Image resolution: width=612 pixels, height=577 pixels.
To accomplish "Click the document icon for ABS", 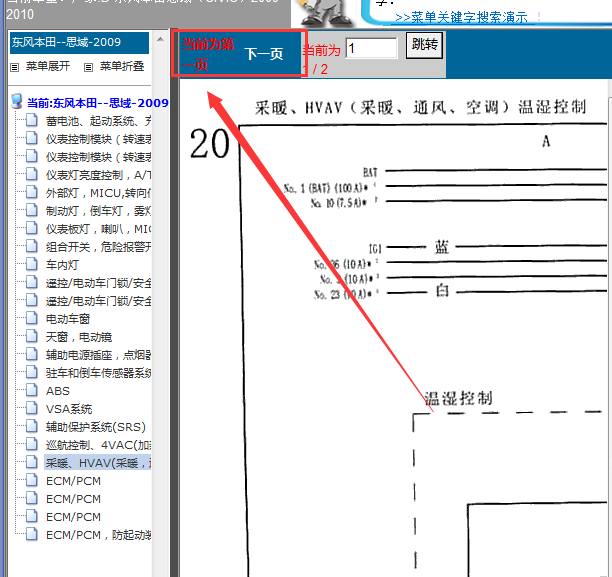I will tap(32, 390).
